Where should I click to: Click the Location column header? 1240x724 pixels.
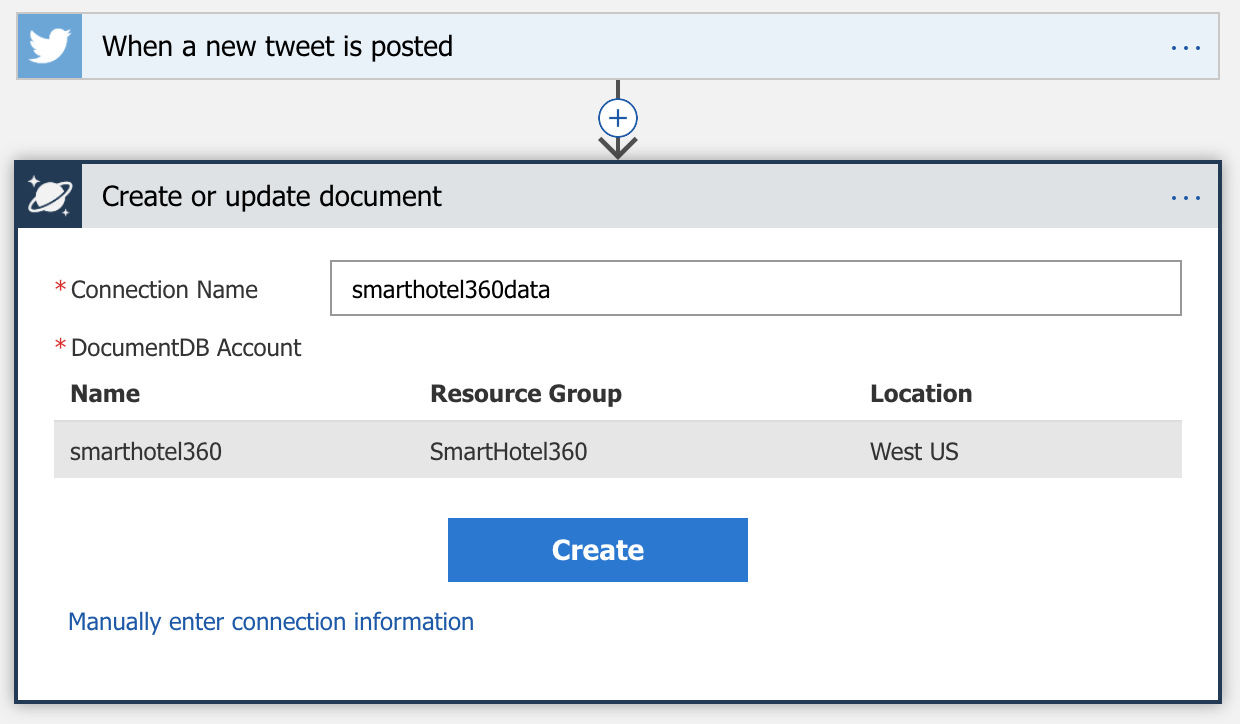(x=921, y=394)
